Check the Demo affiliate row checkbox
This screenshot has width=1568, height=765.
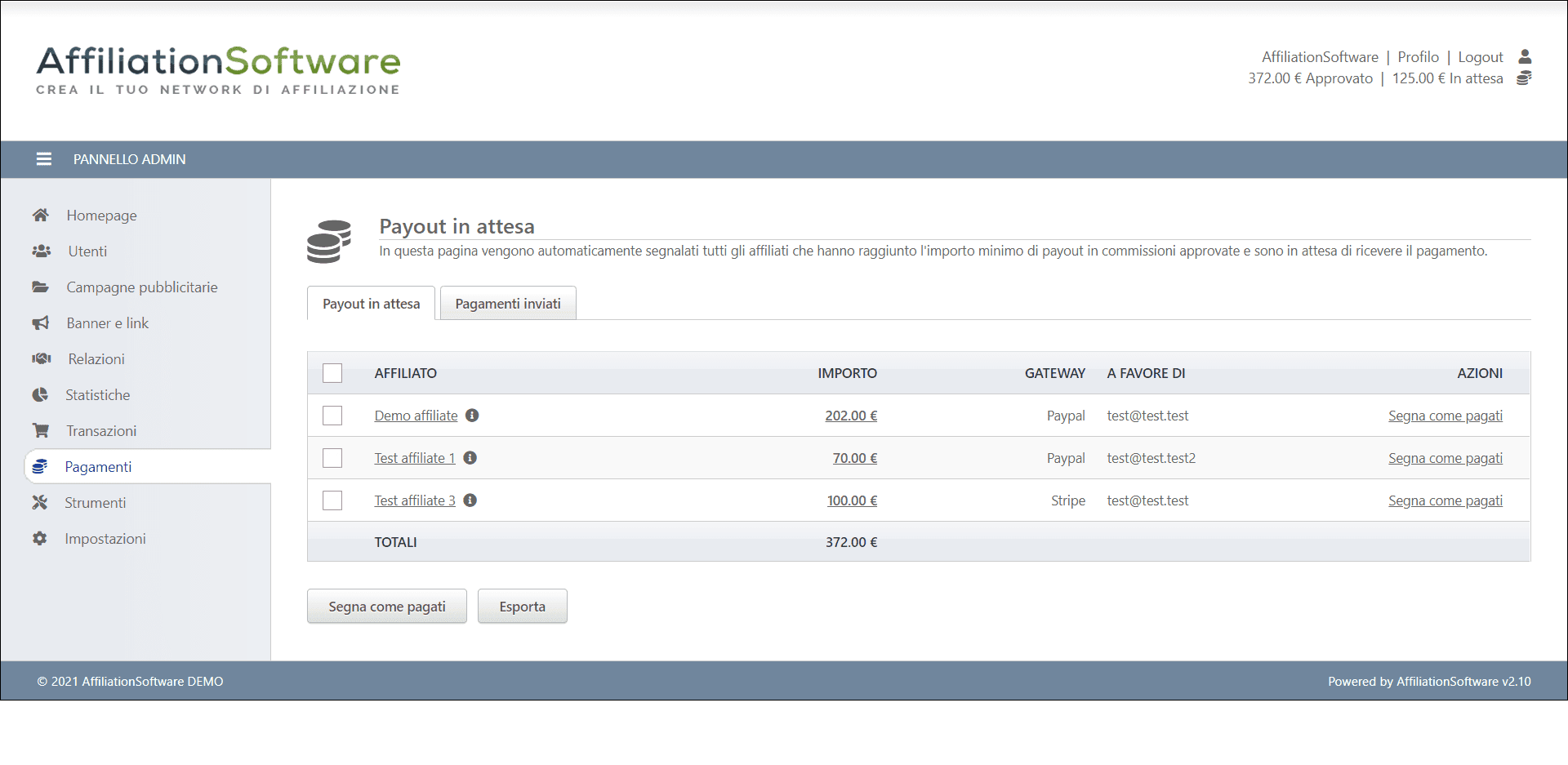pyautogui.click(x=332, y=416)
